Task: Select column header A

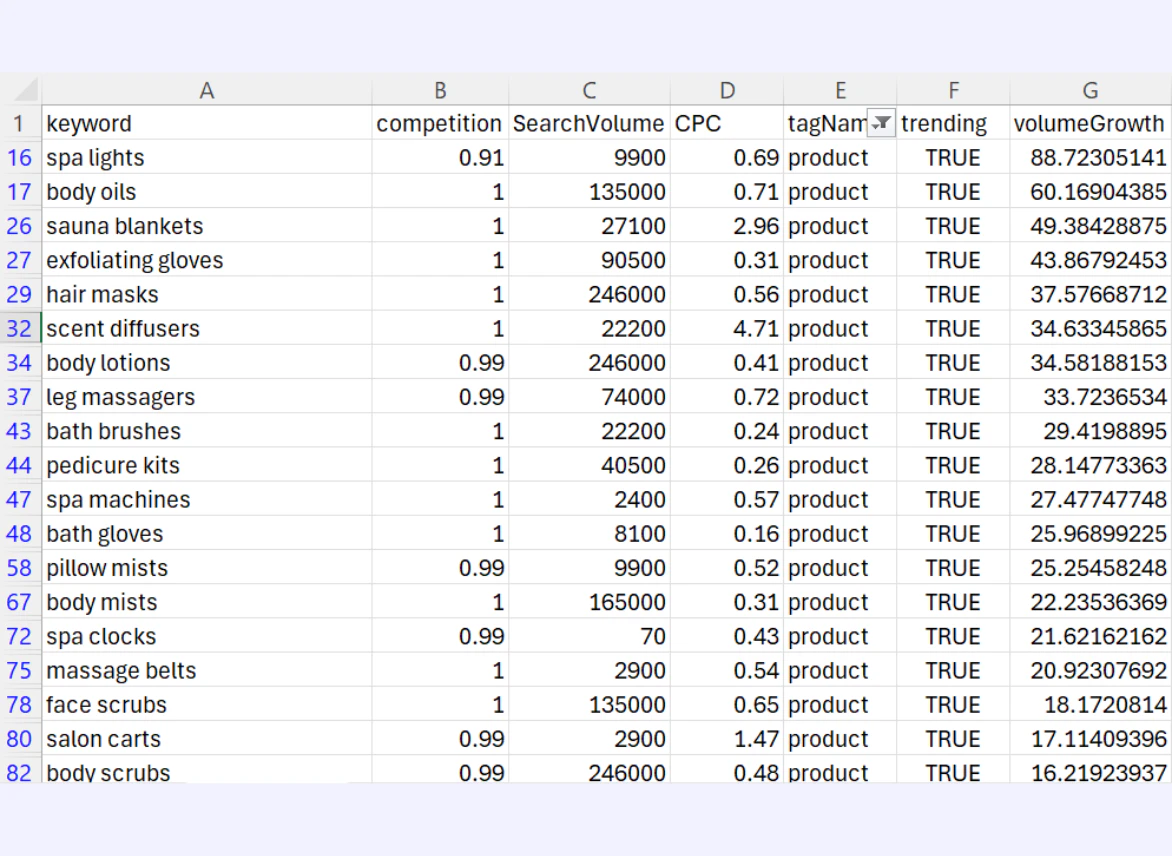Action: pos(207,89)
